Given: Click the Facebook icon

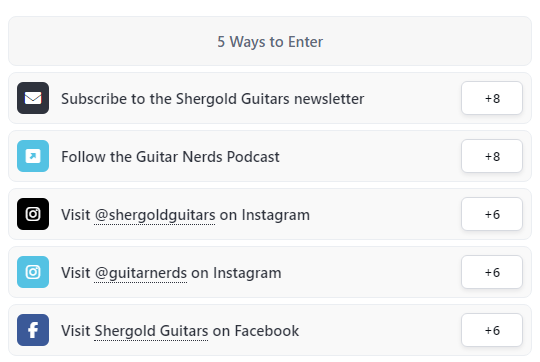Looking at the screenshot, I should pyautogui.click(x=33, y=330).
